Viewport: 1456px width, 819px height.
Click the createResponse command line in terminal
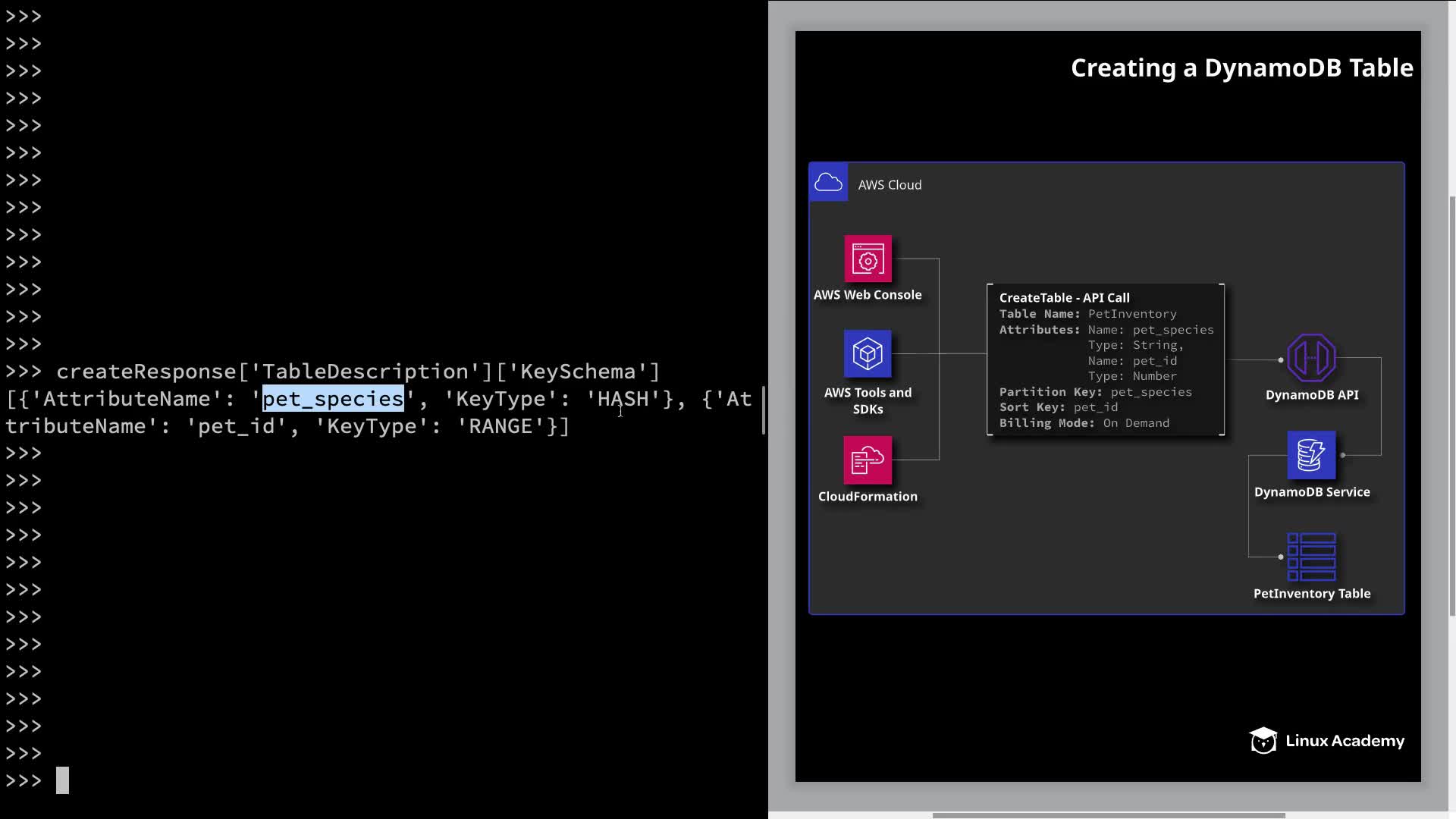pyautogui.click(x=358, y=372)
